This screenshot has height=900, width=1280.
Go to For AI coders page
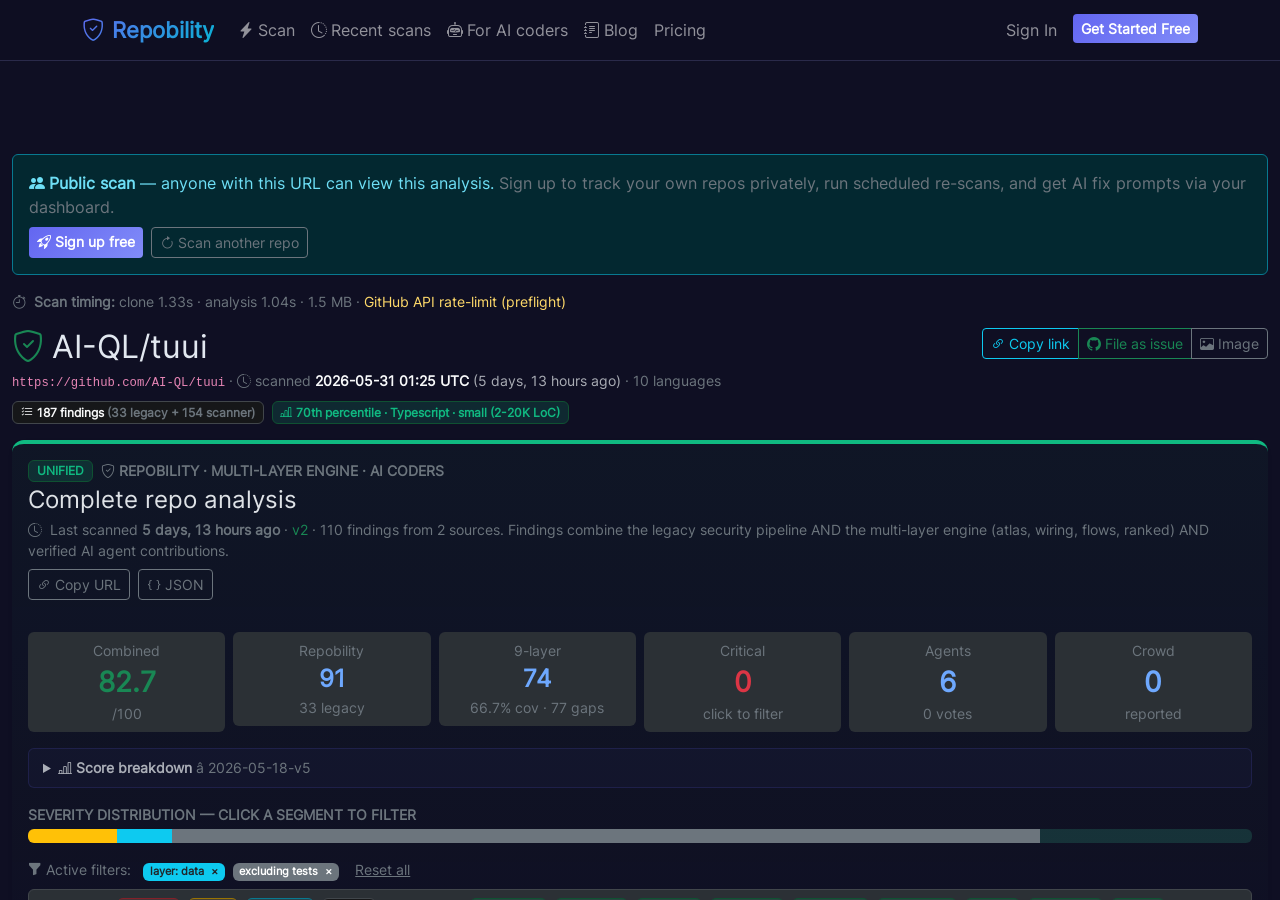507,30
